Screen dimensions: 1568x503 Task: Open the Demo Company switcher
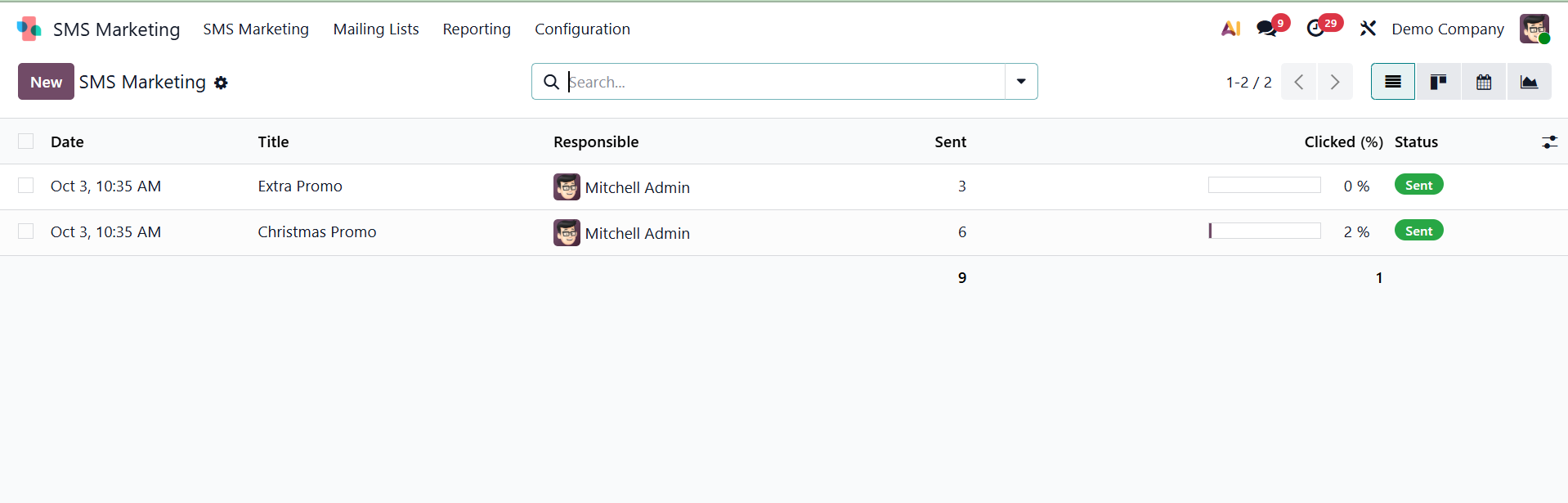tap(1447, 29)
